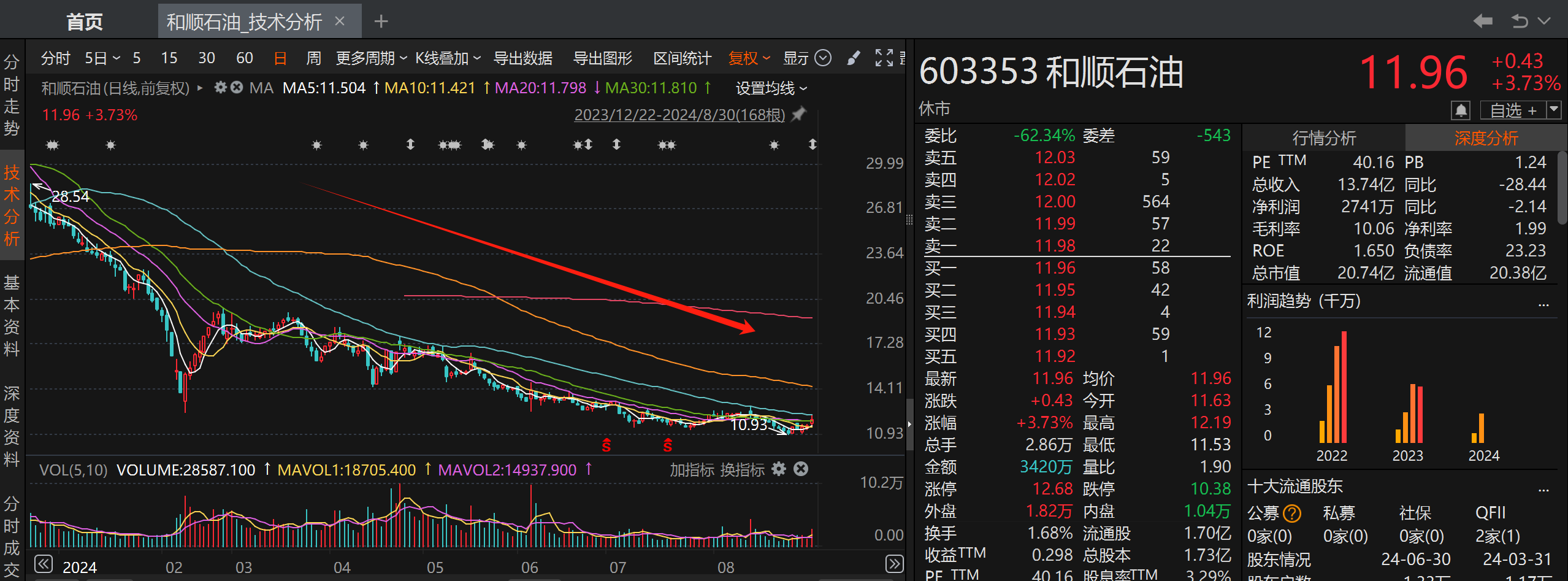Open the dropdown arrow beside 自选 +
This screenshot has width=1568, height=581.
[1554, 110]
